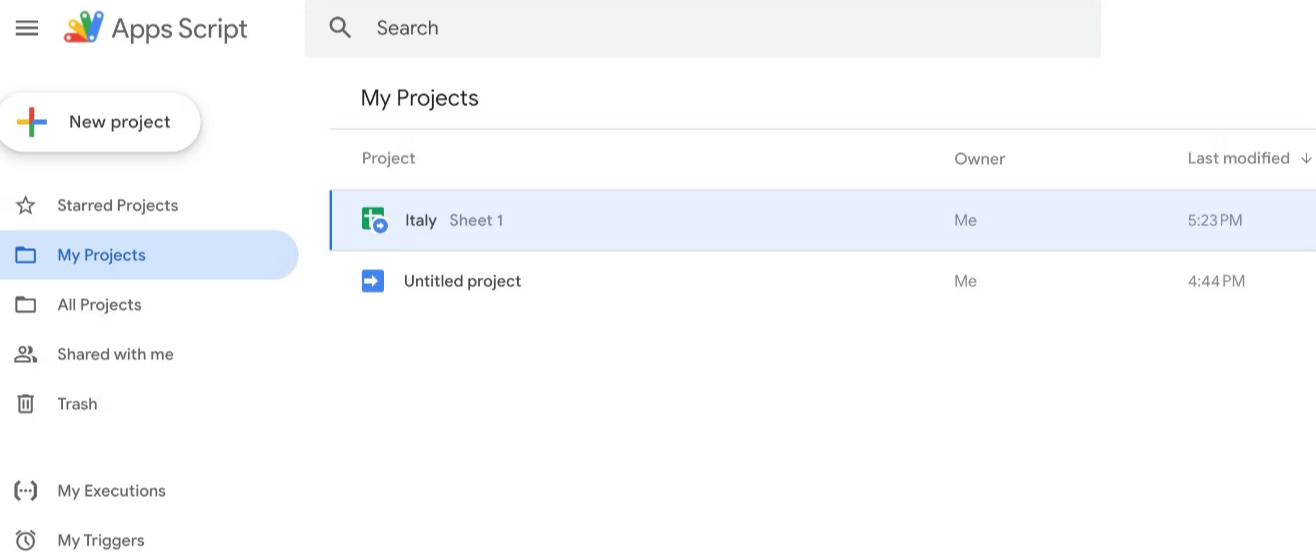Click the Last modified sort arrow

[1306, 158]
